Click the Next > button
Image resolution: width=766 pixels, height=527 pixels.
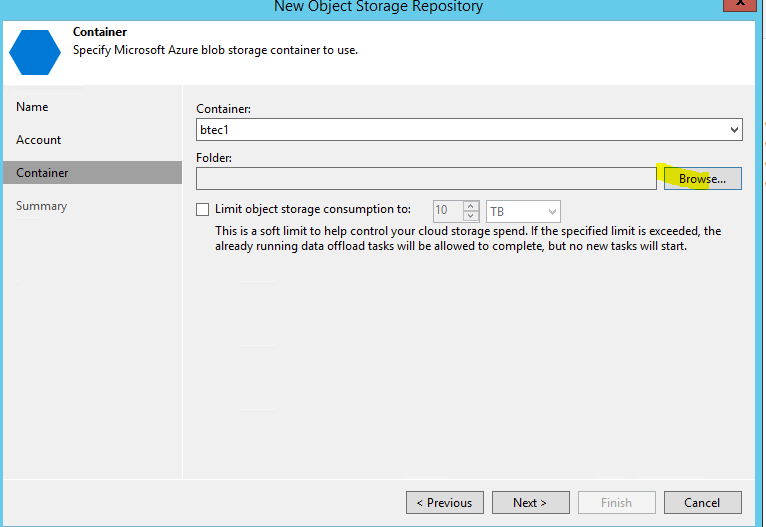[531, 503]
